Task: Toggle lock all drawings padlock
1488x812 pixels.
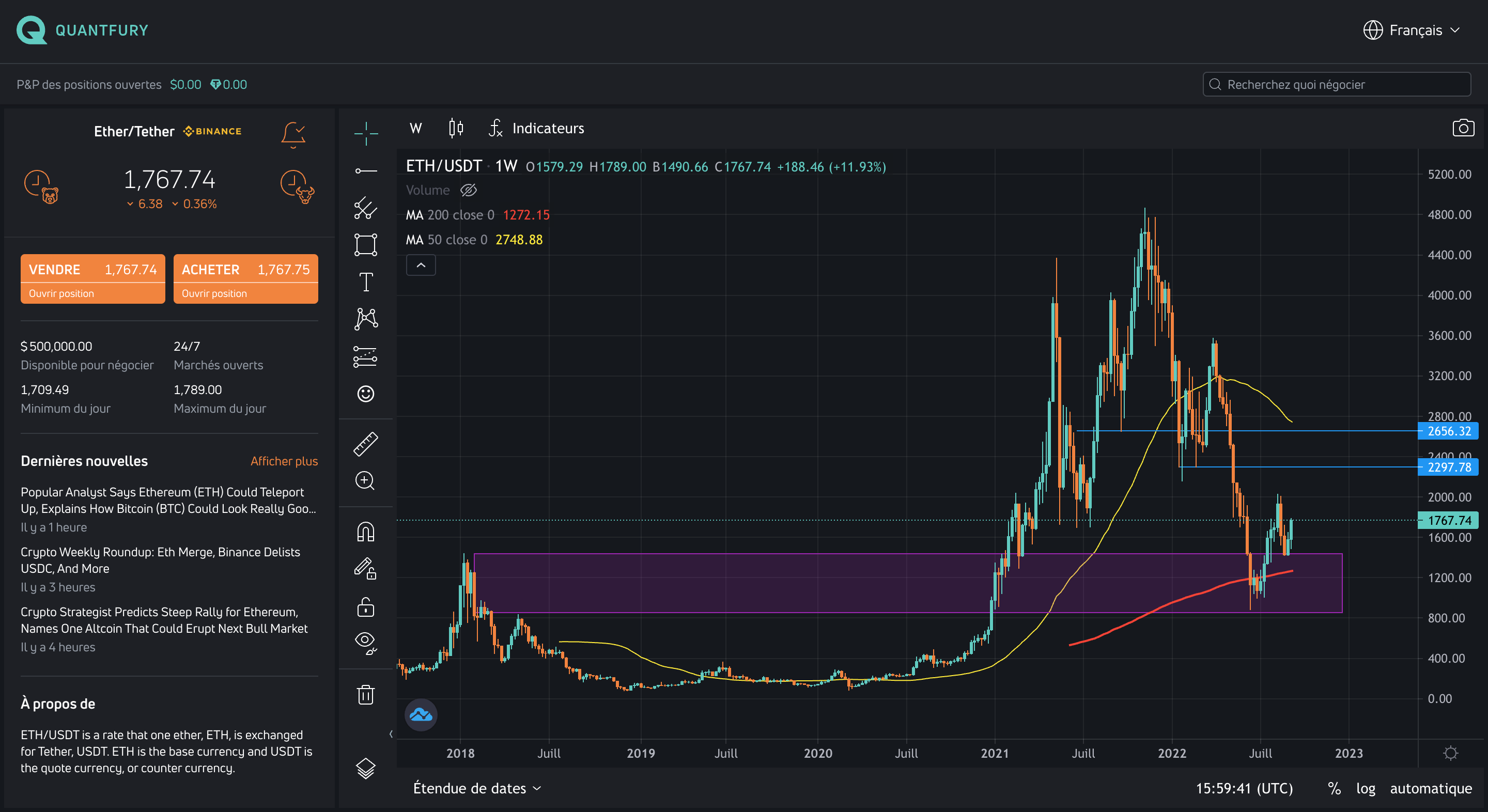Action: 366,607
